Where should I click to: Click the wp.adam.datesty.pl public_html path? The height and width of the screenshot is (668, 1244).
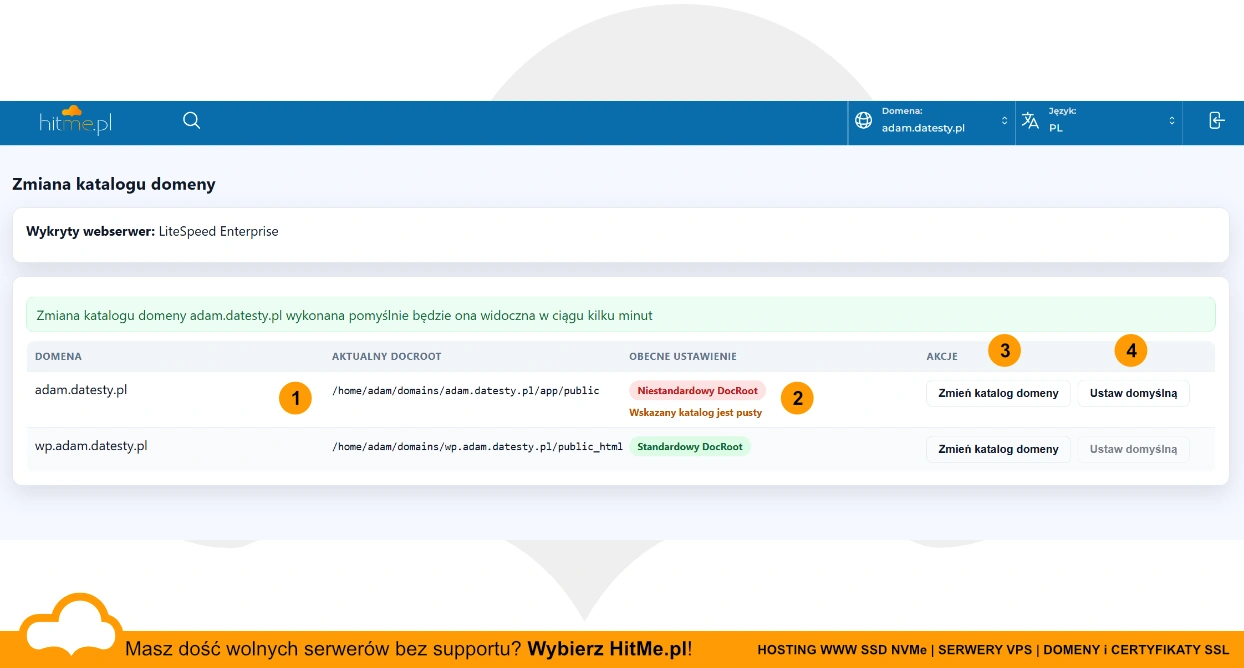pos(477,447)
